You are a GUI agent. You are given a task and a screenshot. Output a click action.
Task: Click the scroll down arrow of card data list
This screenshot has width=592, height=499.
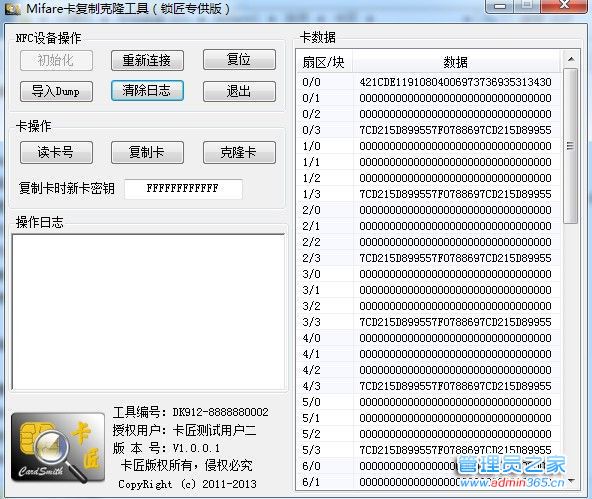tap(570, 481)
